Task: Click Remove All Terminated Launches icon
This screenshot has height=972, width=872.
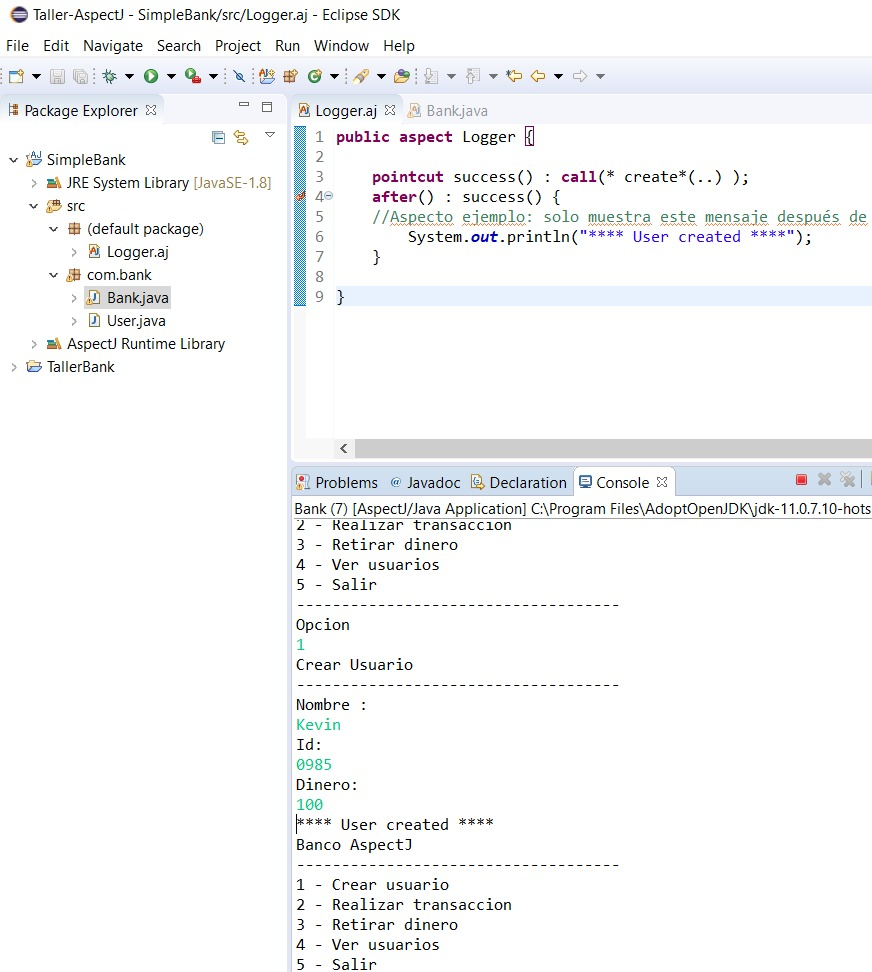Action: coord(847,479)
